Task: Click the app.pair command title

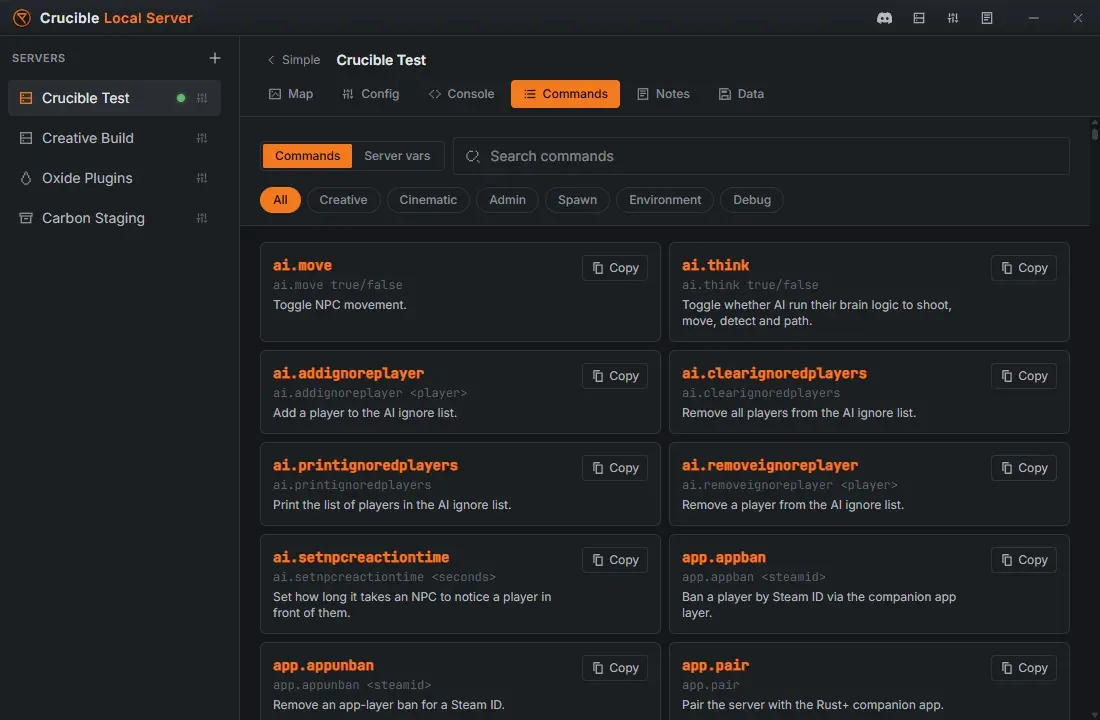Action: [x=716, y=665]
